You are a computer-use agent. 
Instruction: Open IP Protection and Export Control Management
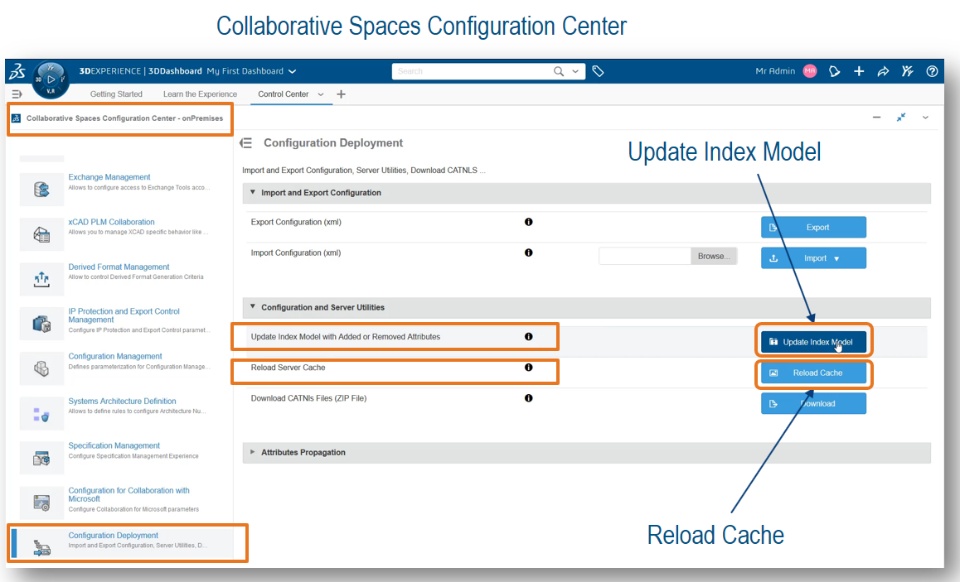[124, 315]
